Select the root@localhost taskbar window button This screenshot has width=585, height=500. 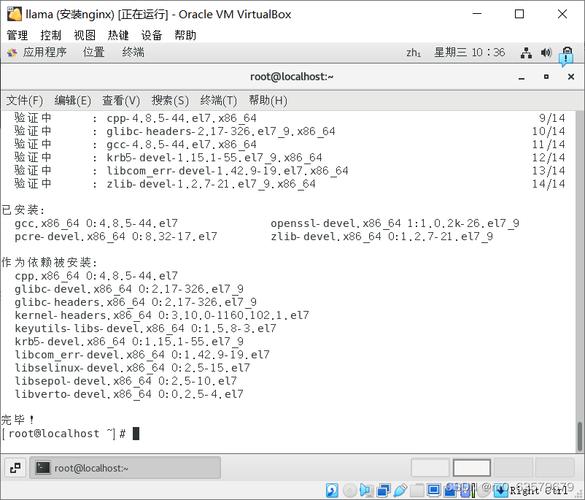pyautogui.click(x=125, y=468)
